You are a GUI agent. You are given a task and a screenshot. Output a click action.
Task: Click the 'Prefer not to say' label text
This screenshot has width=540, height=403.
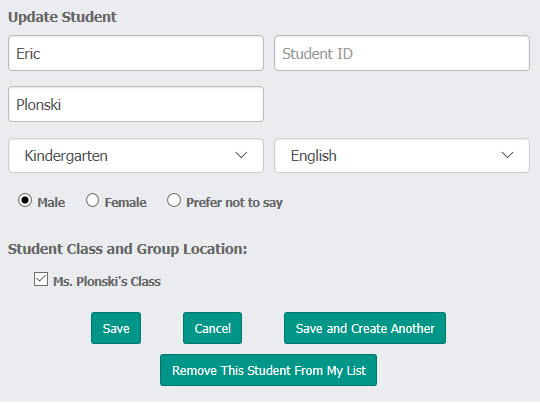tap(235, 203)
